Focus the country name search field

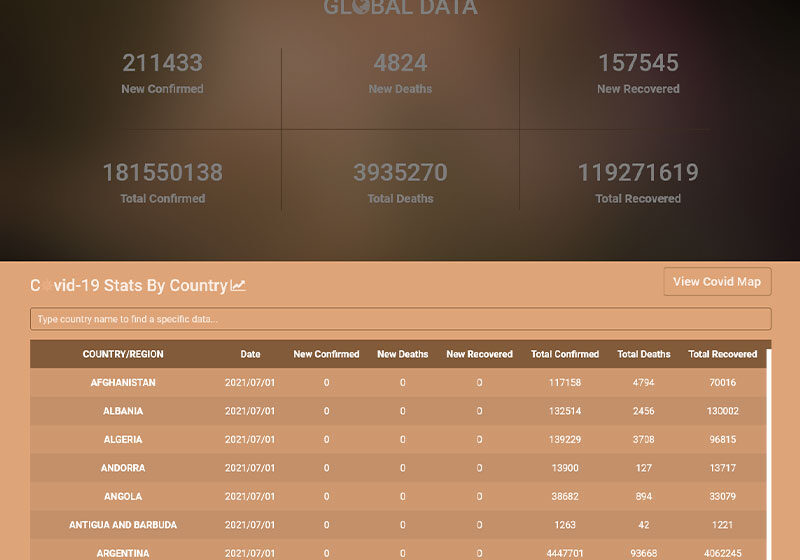(400, 319)
